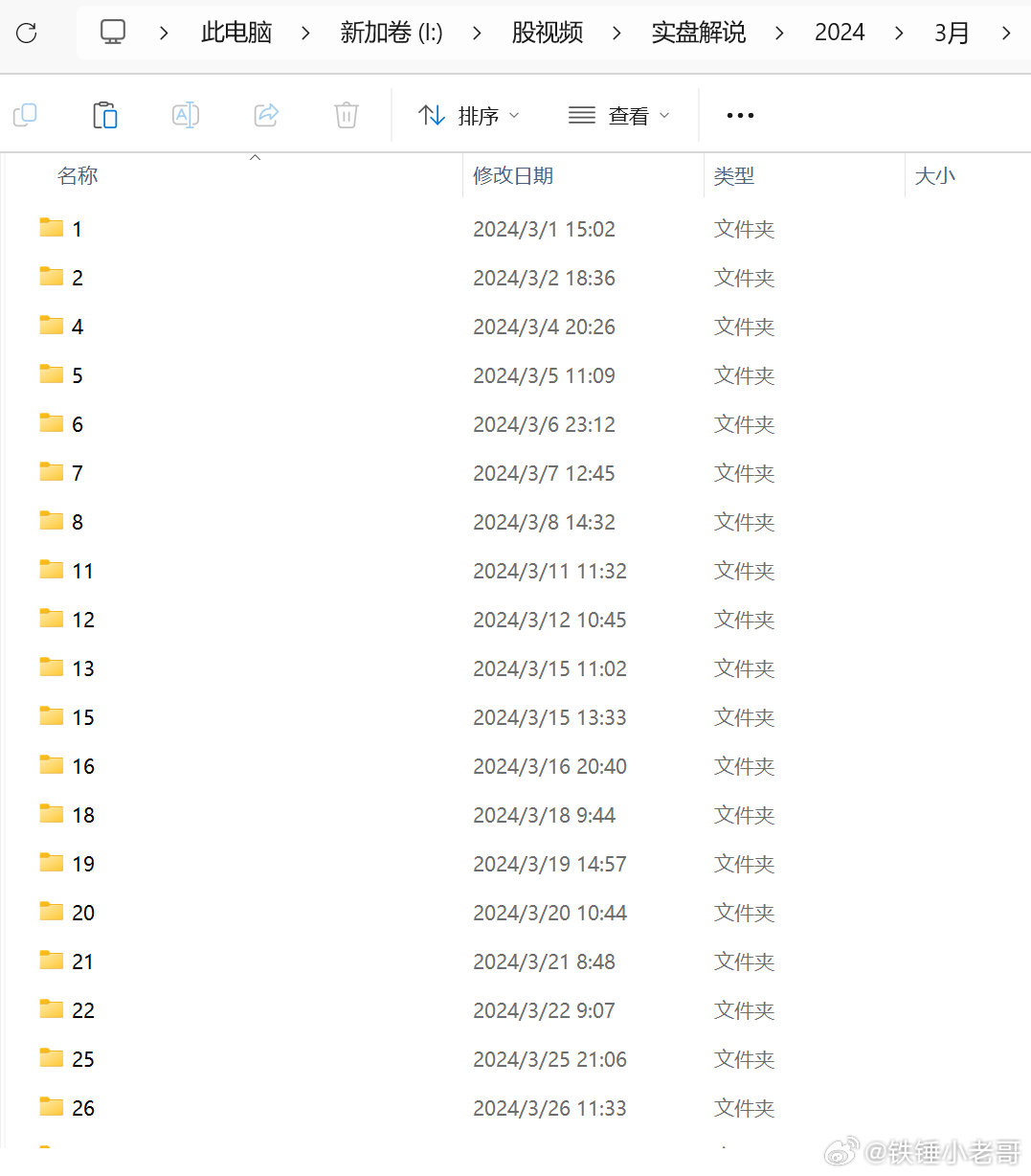
Task: Sort by 修改日期 column header
Action: 513,175
